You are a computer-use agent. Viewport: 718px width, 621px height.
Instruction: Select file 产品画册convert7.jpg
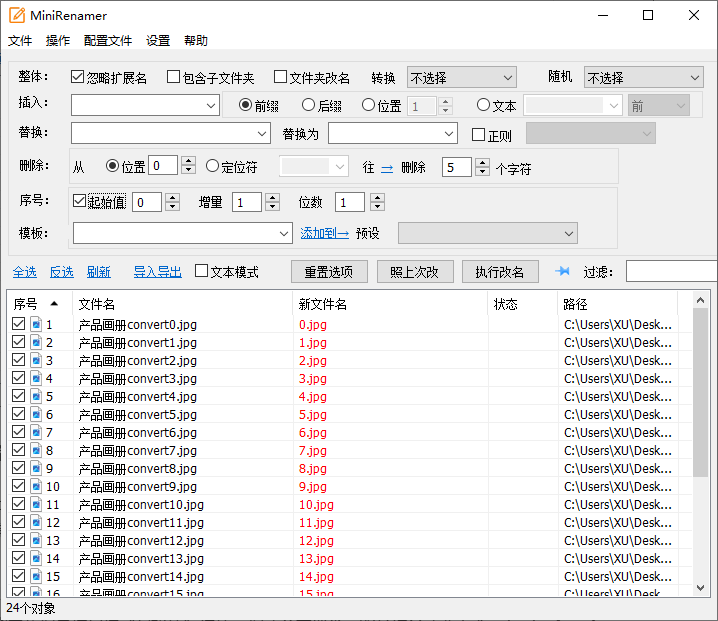138,451
